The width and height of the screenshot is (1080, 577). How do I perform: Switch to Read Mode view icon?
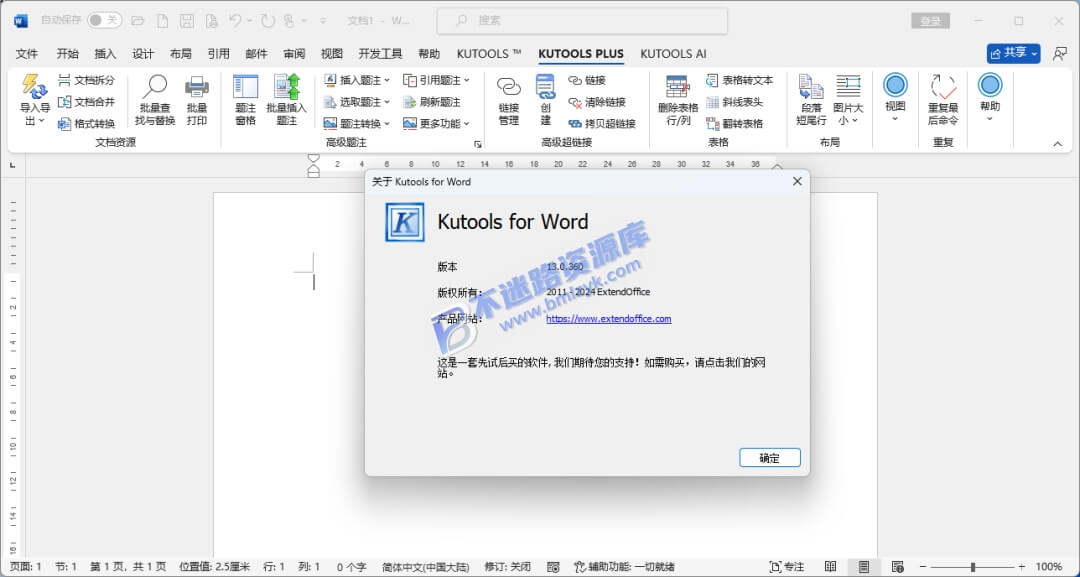coord(831,567)
